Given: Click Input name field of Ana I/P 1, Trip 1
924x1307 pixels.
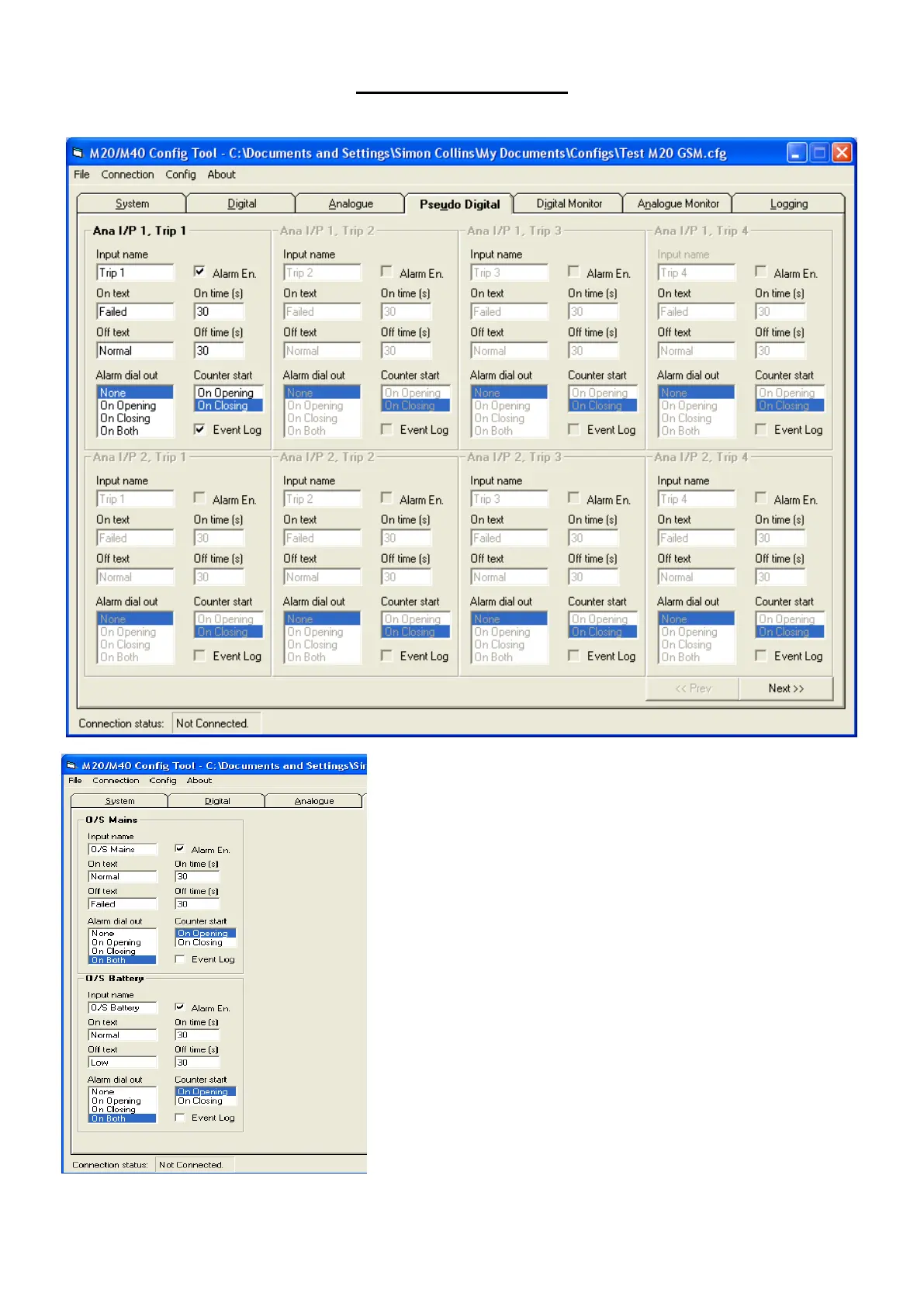Looking at the screenshot, I should point(135,272).
